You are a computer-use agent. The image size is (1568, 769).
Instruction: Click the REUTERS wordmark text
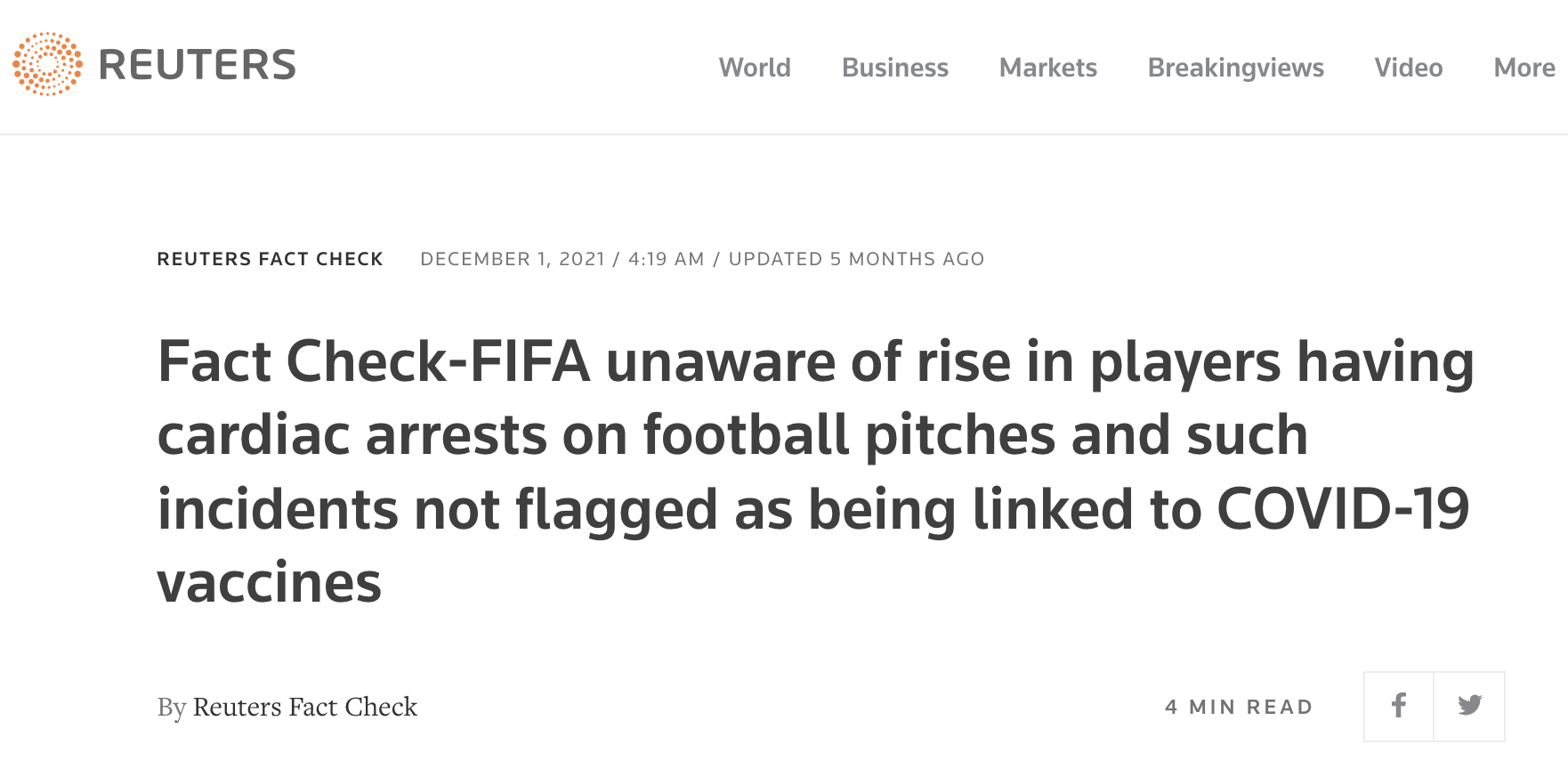click(198, 66)
